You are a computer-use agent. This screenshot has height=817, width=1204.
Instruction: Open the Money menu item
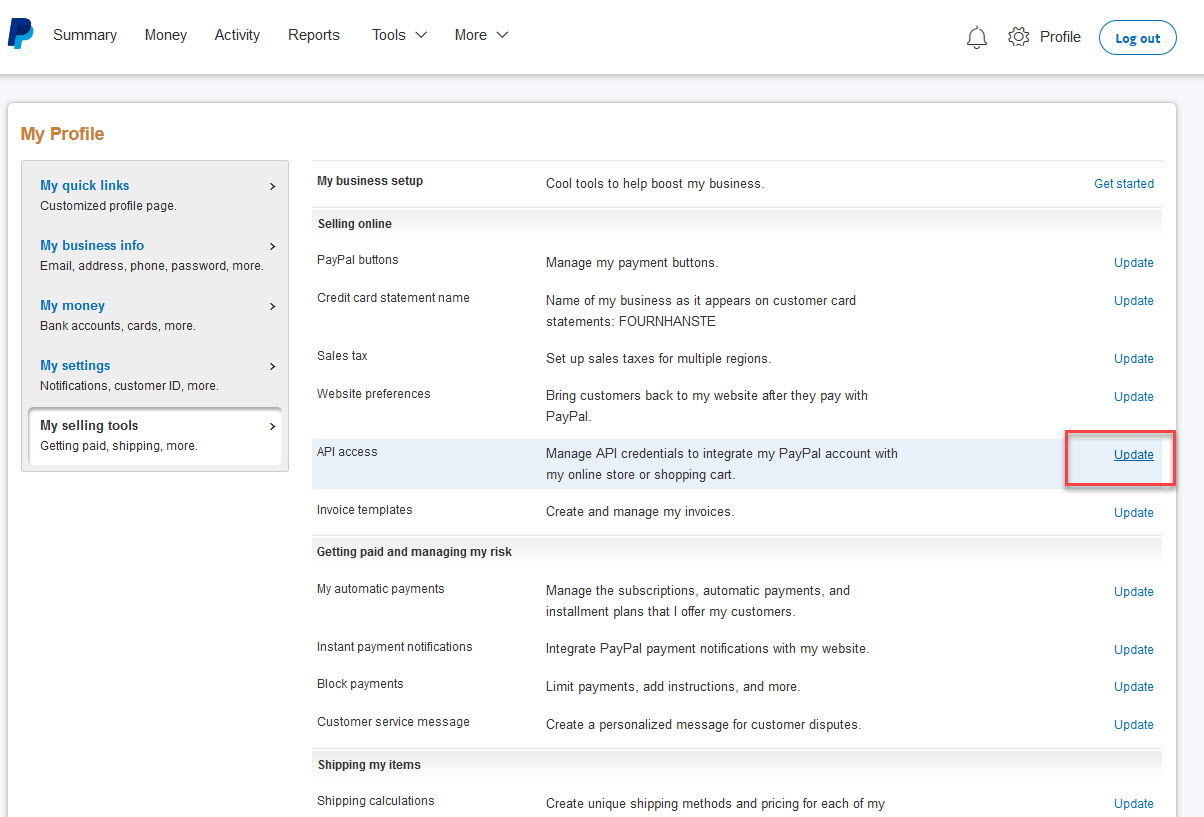(x=166, y=35)
